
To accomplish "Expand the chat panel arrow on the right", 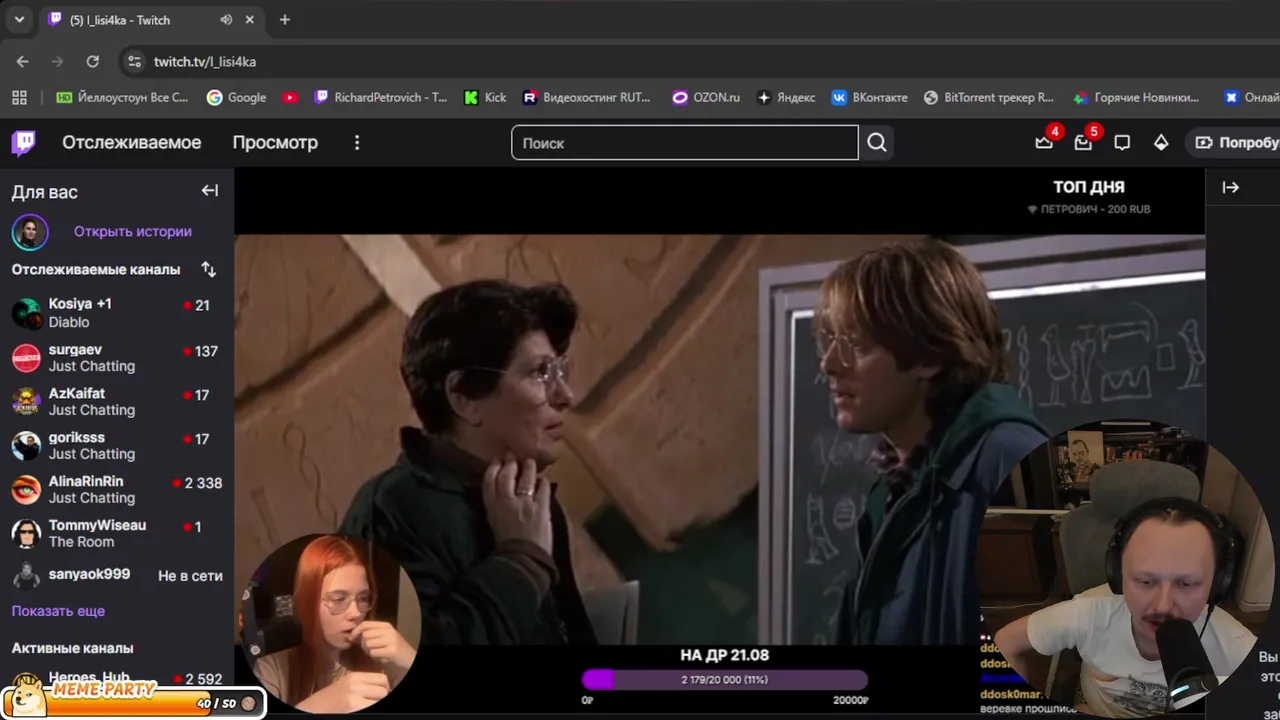I will click(x=1230, y=187).
